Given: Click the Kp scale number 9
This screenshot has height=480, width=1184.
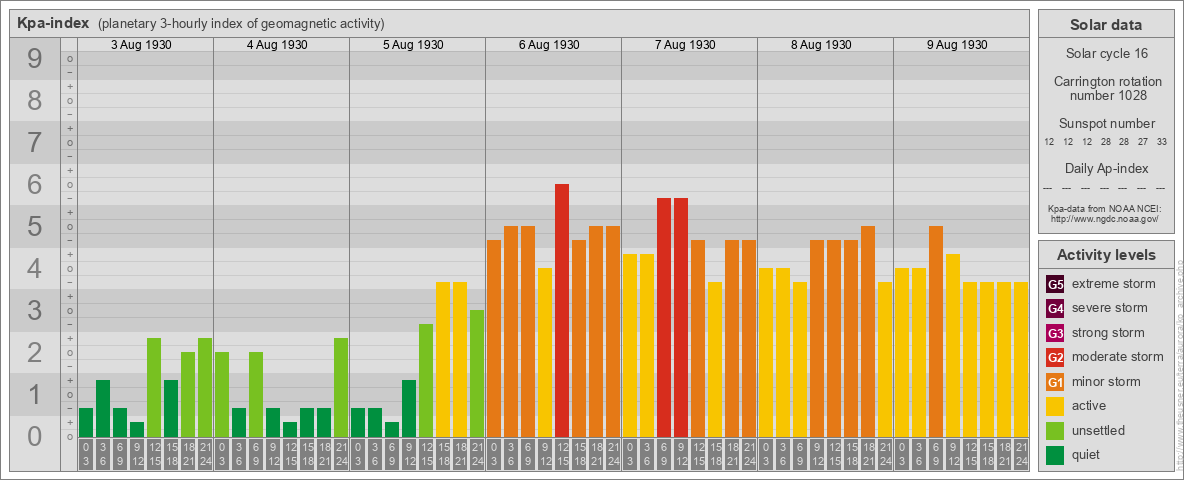Looking at the screenshot, I should click(x=34, y=59).
